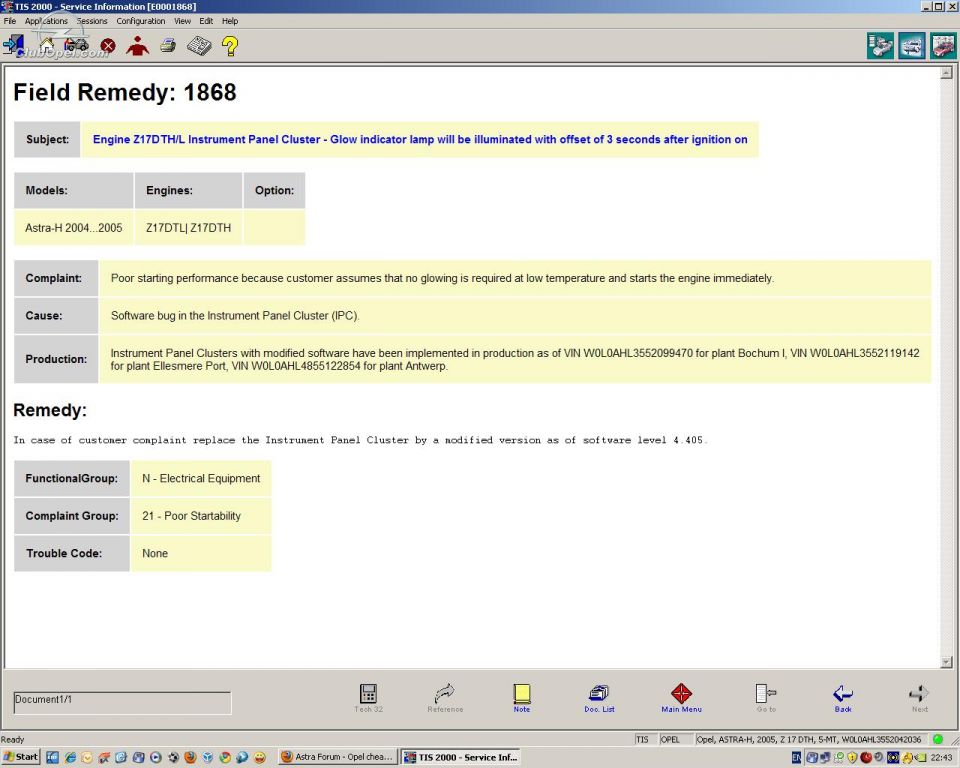This screenshot has height=768, width=960.
Task: Open the View menu
Action: pyautogui.click(x=182, y=21)
